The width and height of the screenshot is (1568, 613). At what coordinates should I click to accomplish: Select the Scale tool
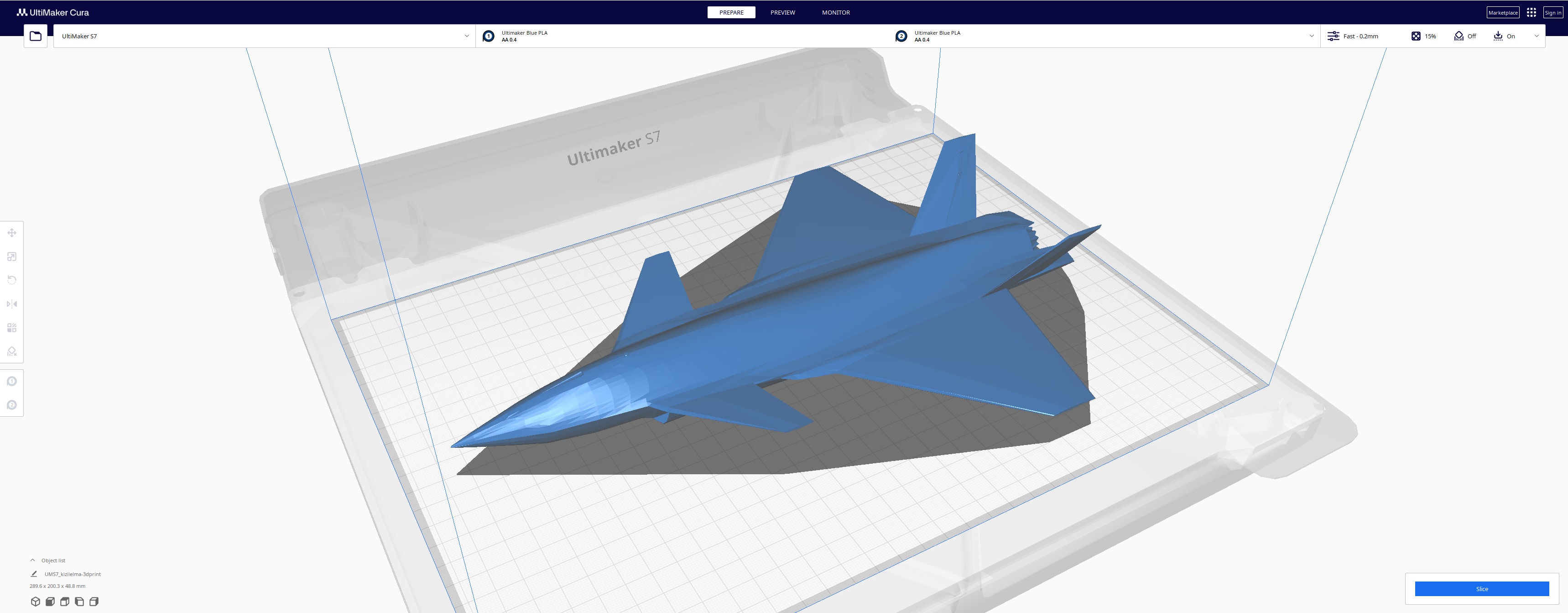tap(11, 256)
